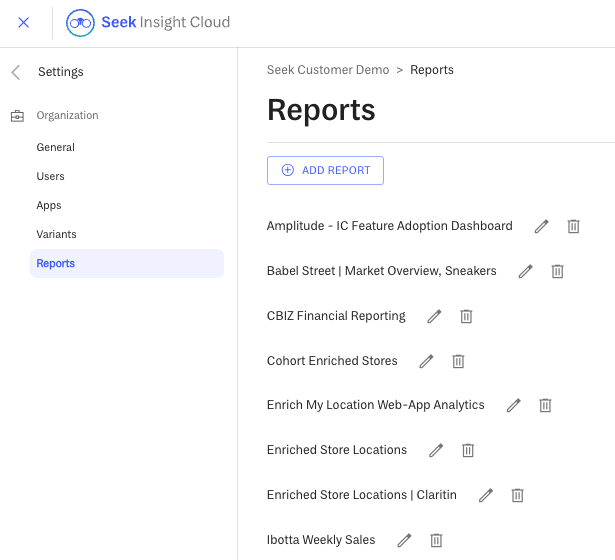
Task: Edit Babel Street Market Overview report
Action: pyautogui.click(x=526, y=271)
